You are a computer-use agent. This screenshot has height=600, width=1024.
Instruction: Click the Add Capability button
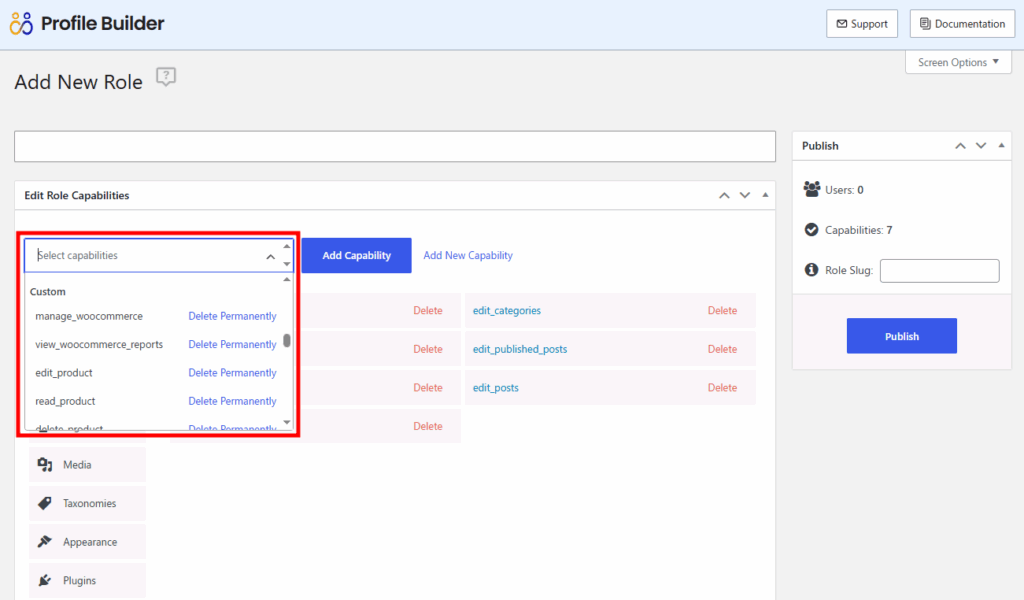(356, 256)
